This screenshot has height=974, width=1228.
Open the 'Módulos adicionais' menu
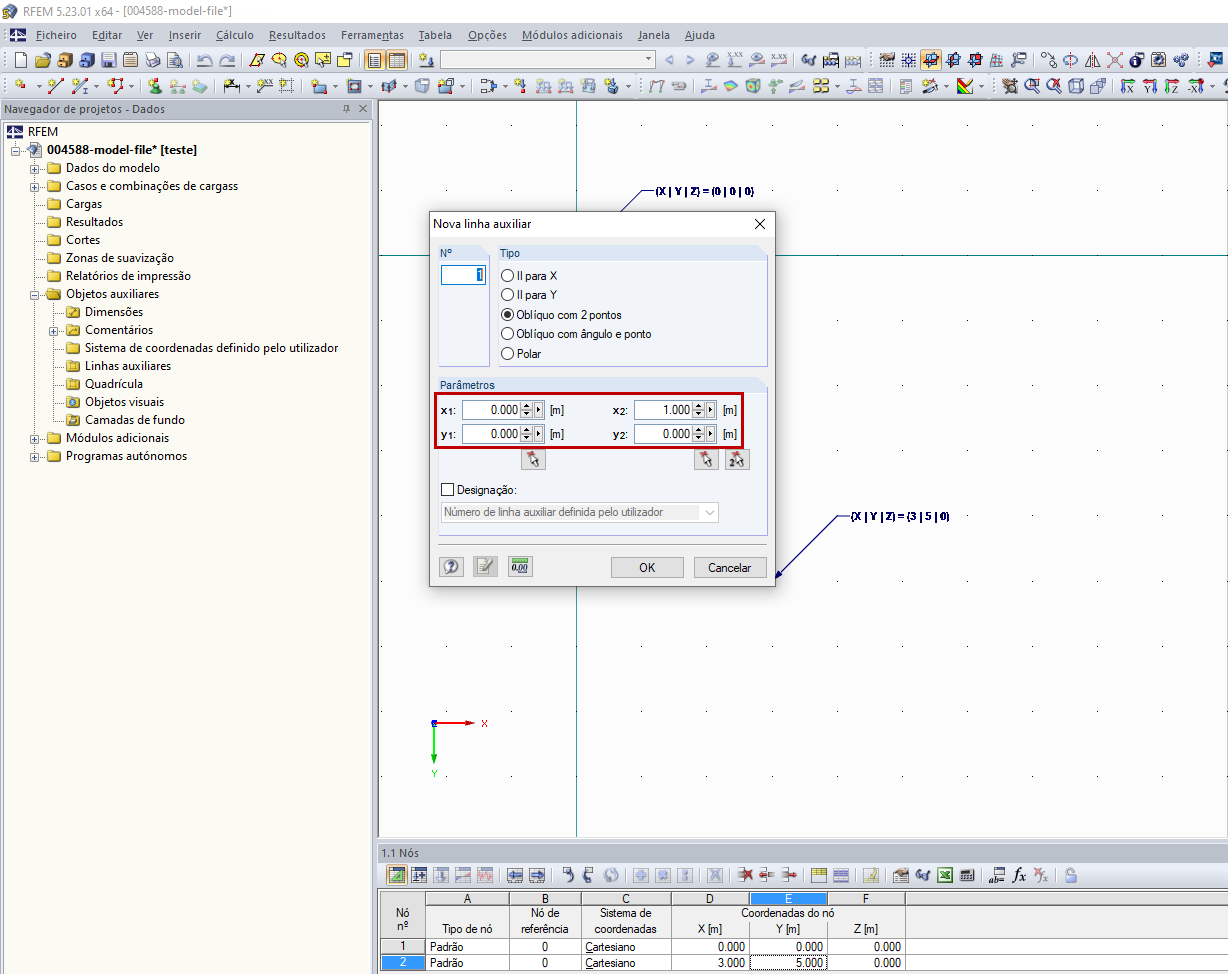click(572, 35)
